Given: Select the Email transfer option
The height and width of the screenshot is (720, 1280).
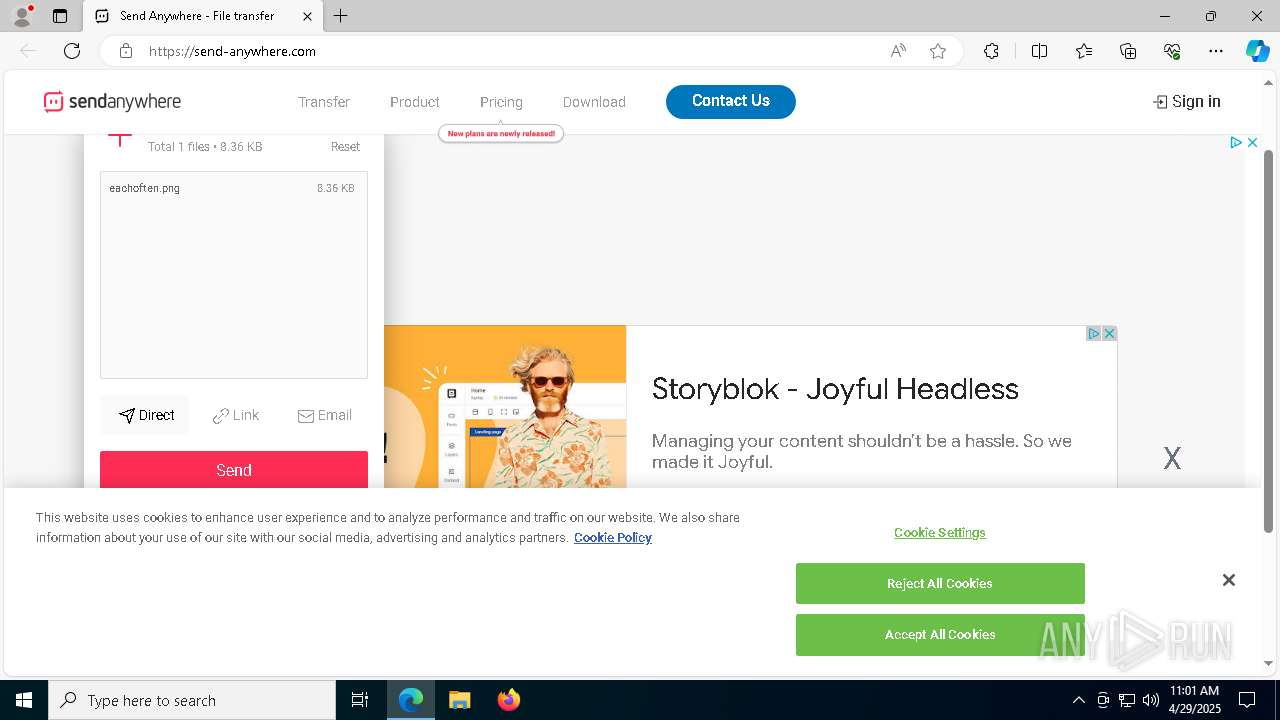Looking at the screenshot, I should pos(325,415).
